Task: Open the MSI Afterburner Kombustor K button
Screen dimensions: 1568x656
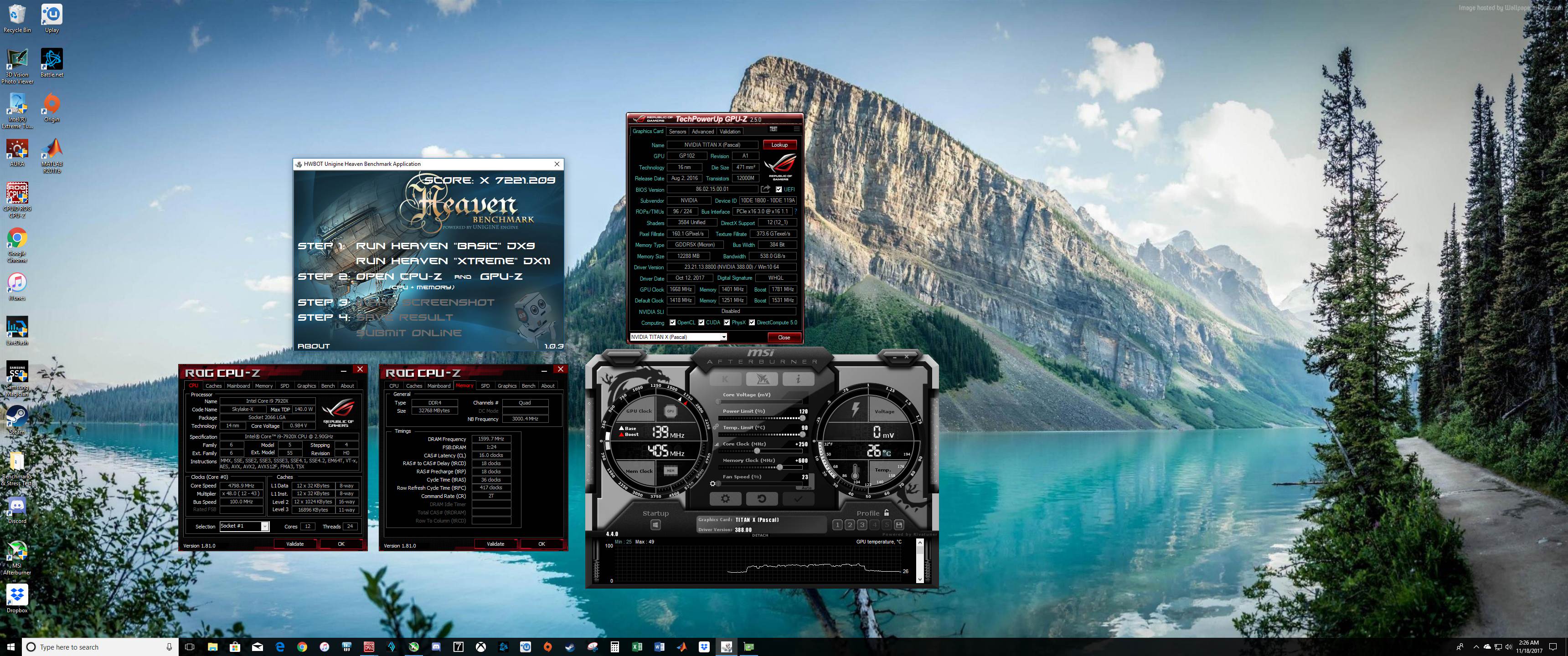Action: coord(725,379)
